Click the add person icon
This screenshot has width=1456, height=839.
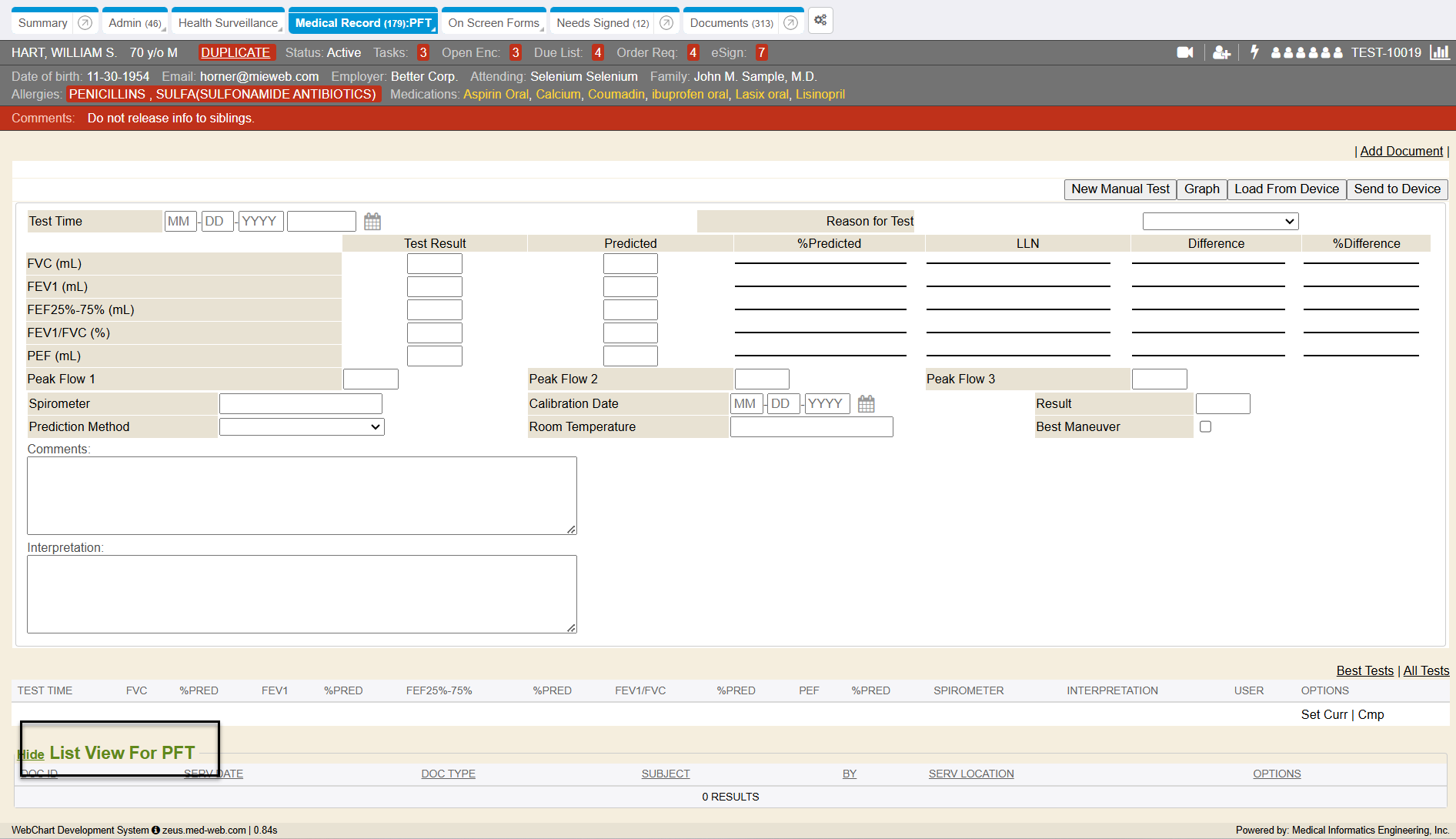coord(1221,52)
